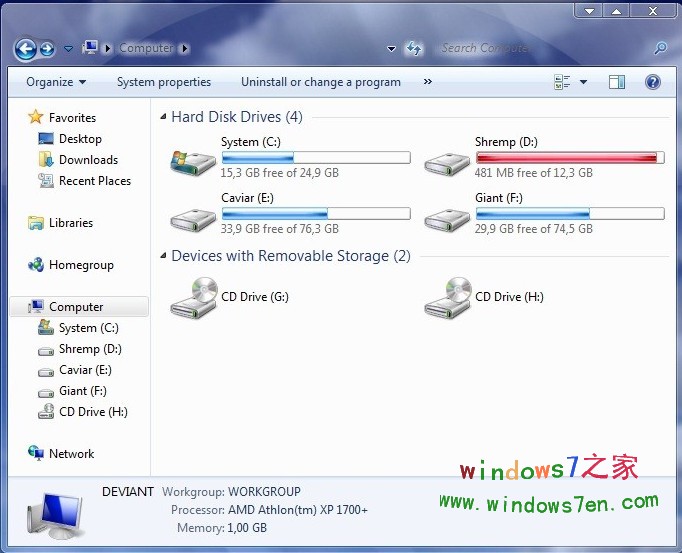
Task: Show more toolbar commands chevron
Action: 428,82
